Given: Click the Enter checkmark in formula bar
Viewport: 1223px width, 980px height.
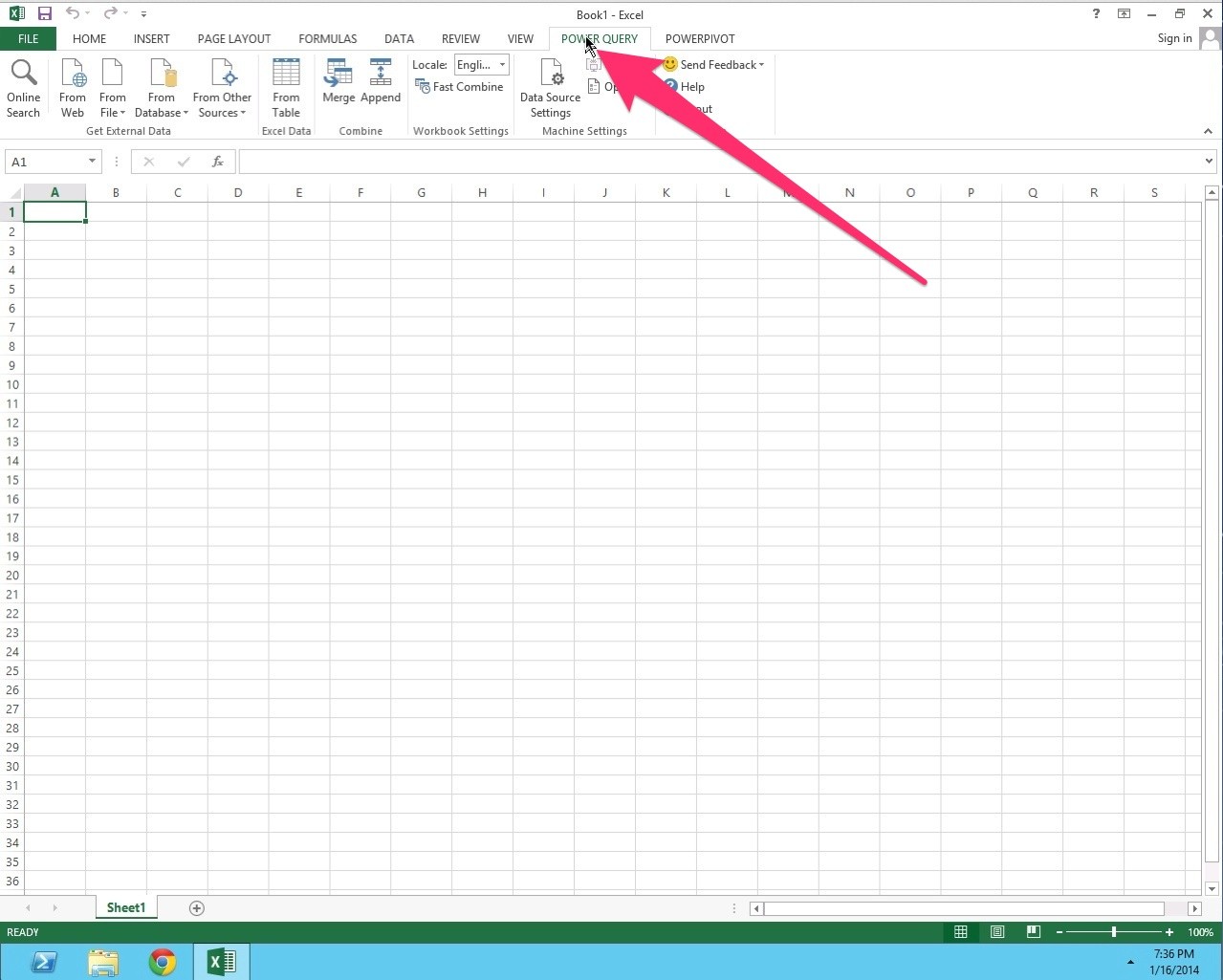Looking at the screenshot, I should (184, 162).
